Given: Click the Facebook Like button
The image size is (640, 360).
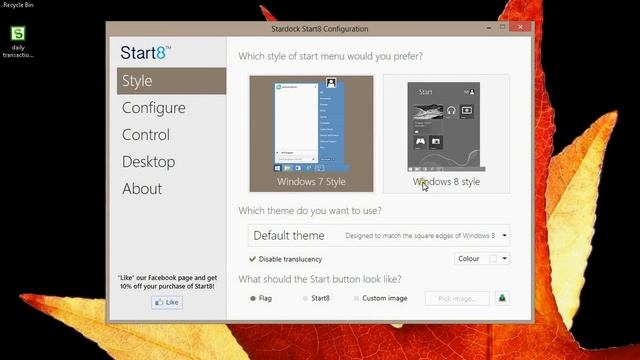Looking at the screenshot, I should (x=167, y=302).
